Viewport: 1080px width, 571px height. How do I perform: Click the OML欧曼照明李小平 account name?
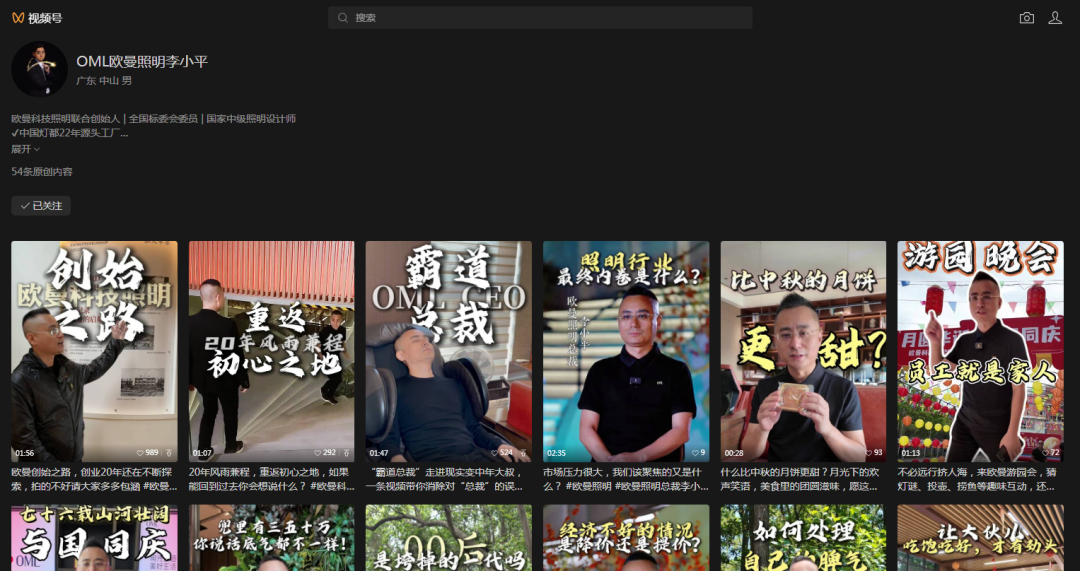[142, 62]
